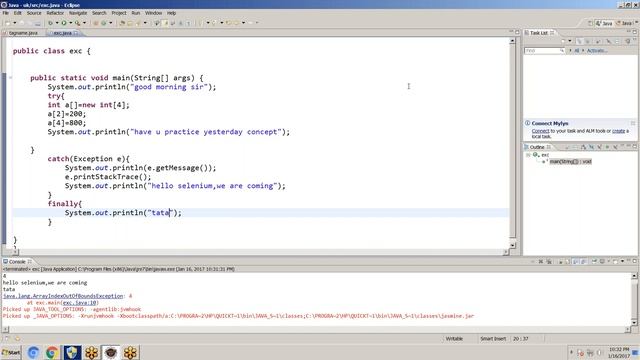The image size is (640, 360).
Task: Open the File menu
Action: click(x=5, y=13)
